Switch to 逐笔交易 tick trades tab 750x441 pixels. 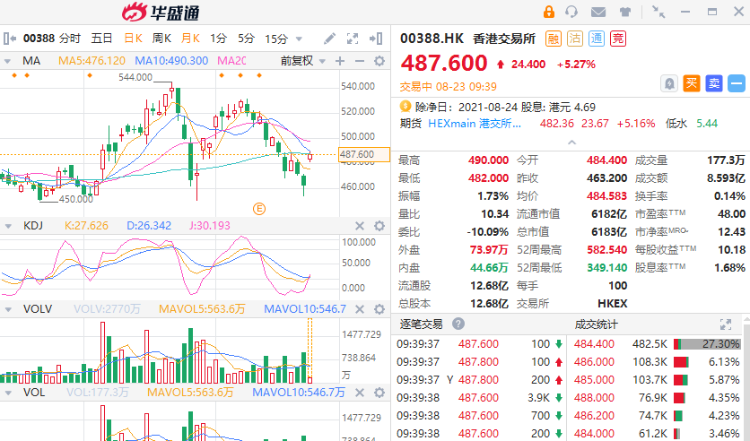tap(421, 324)
